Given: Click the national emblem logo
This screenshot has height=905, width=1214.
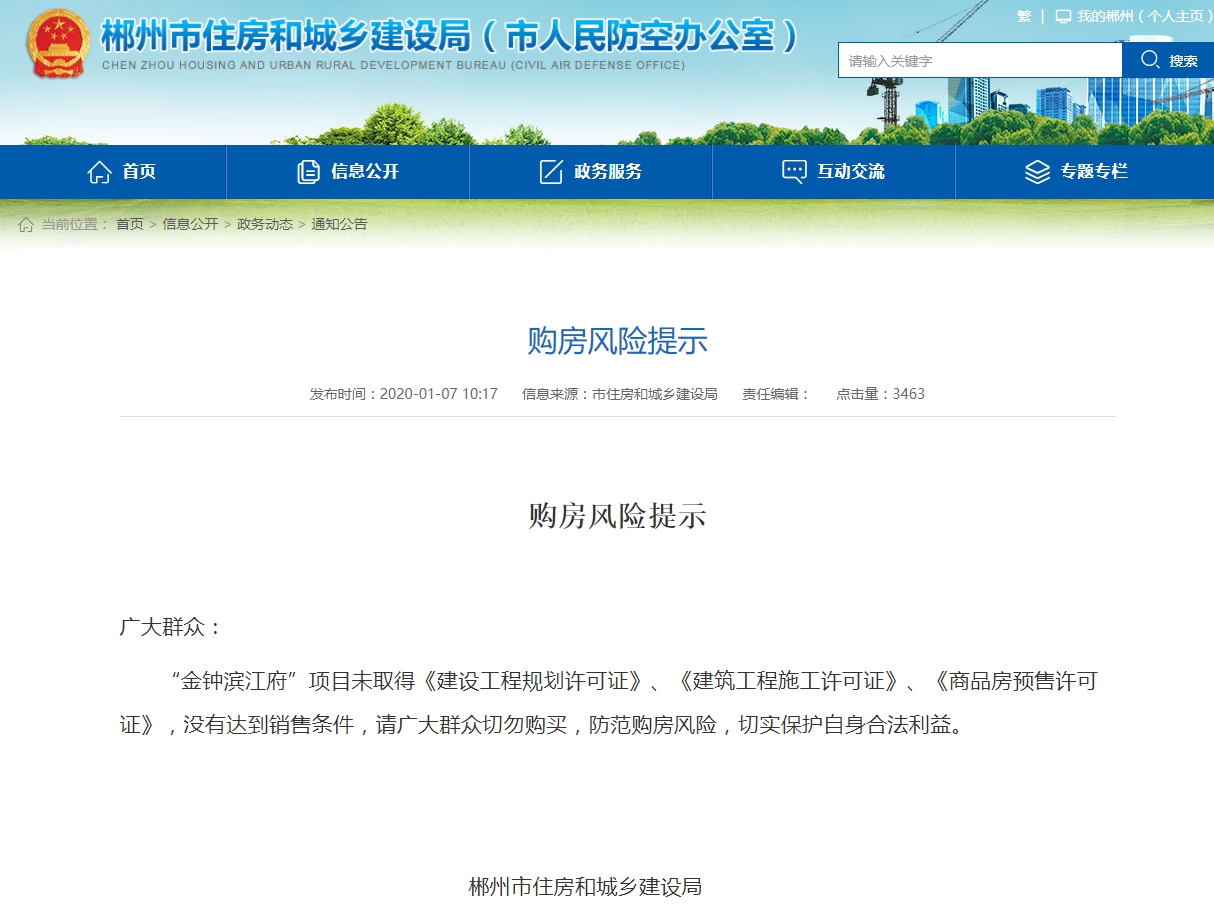Looking at the screenshot, I should click(x=58, y=45).
